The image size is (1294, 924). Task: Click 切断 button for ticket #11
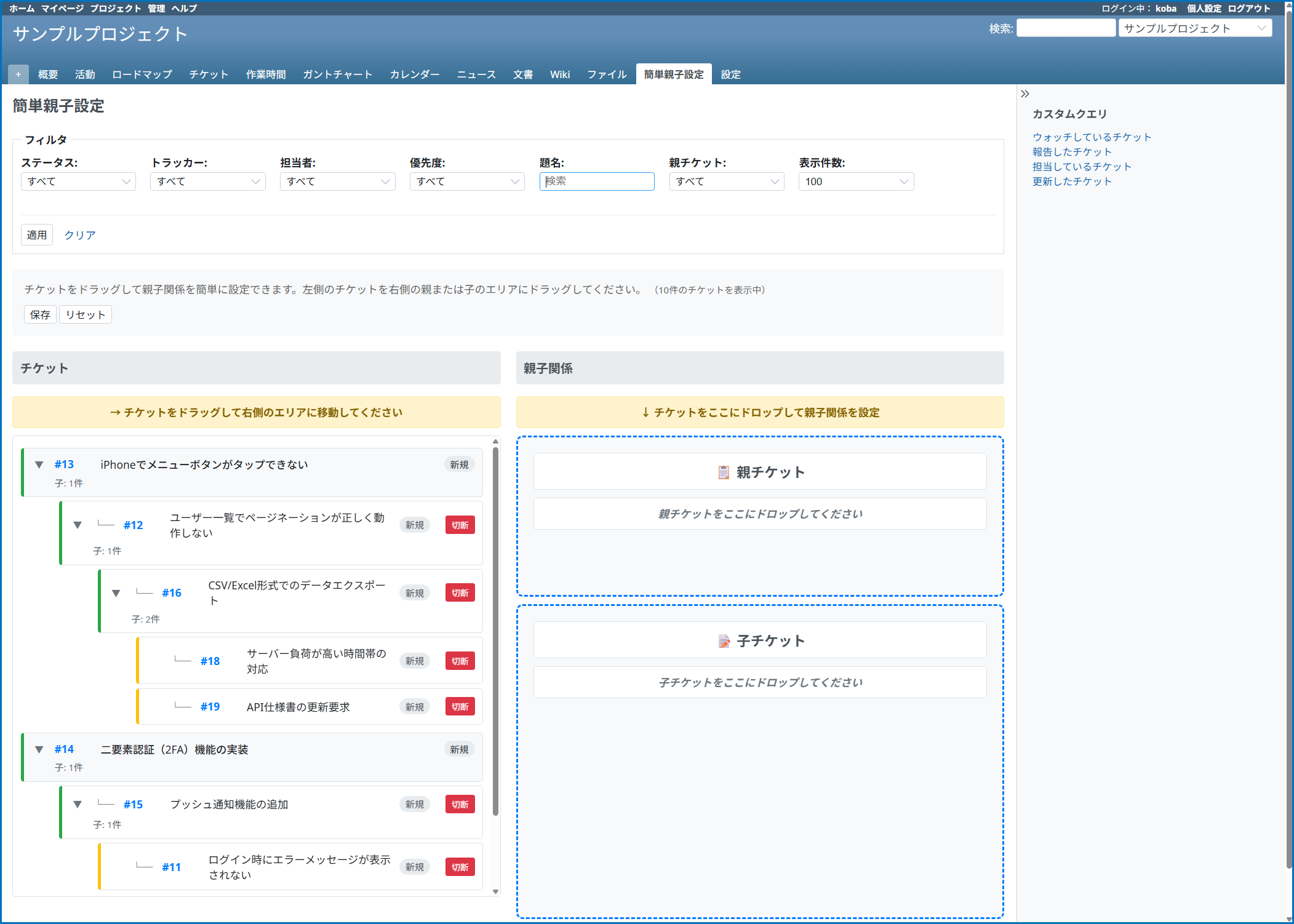[460, 867]
